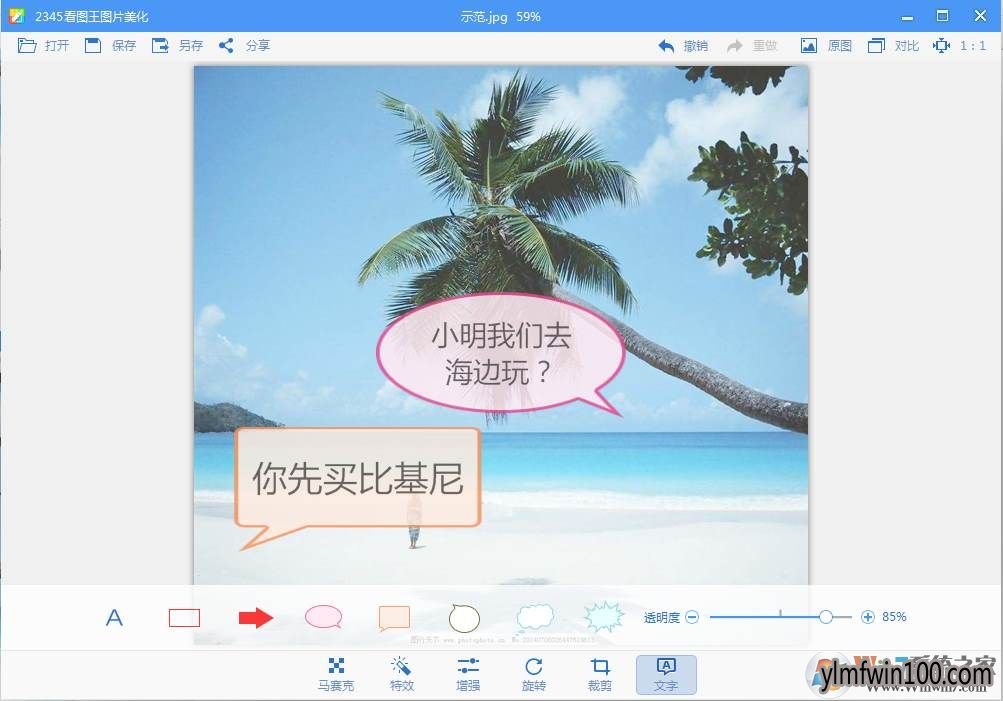Click the 2345看图王 app logo icon

17,16
